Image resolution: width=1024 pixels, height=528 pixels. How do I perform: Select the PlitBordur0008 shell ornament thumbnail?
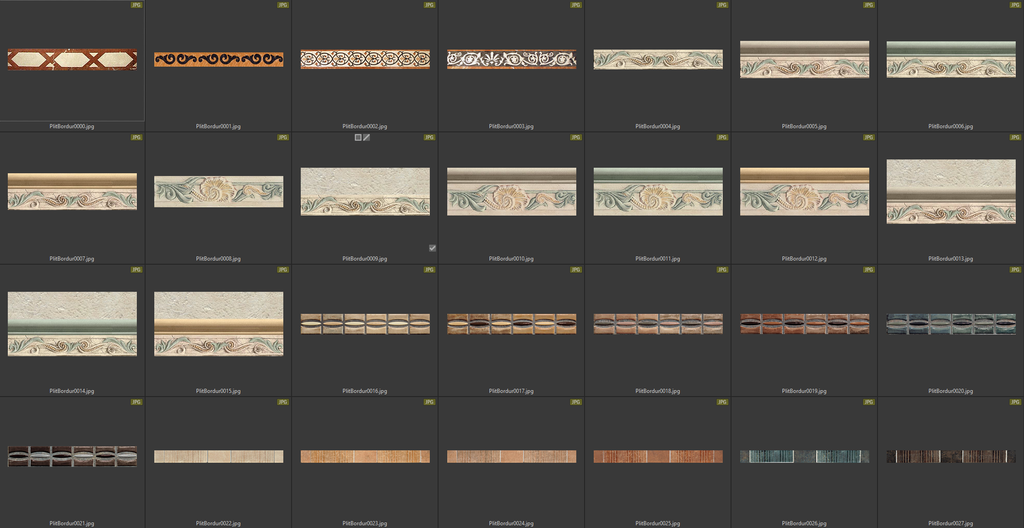(x=218, y=191)
